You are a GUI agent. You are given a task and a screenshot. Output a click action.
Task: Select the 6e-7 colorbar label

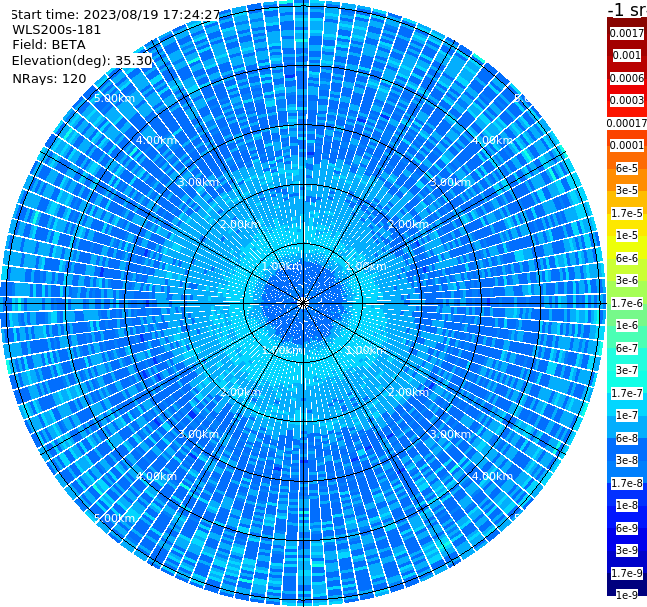point(627,348)
